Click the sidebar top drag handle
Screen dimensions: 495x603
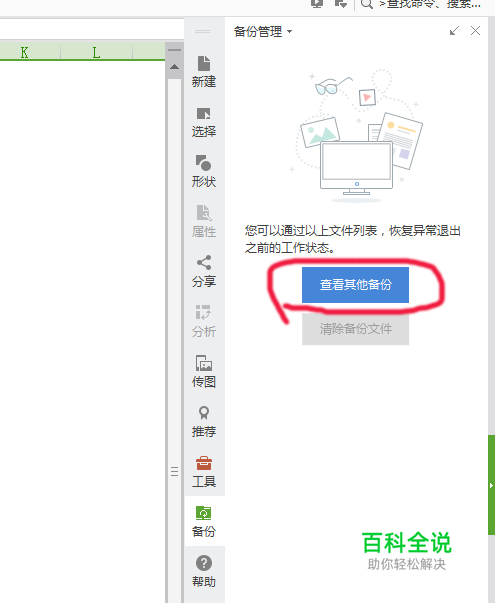point(202,32)
